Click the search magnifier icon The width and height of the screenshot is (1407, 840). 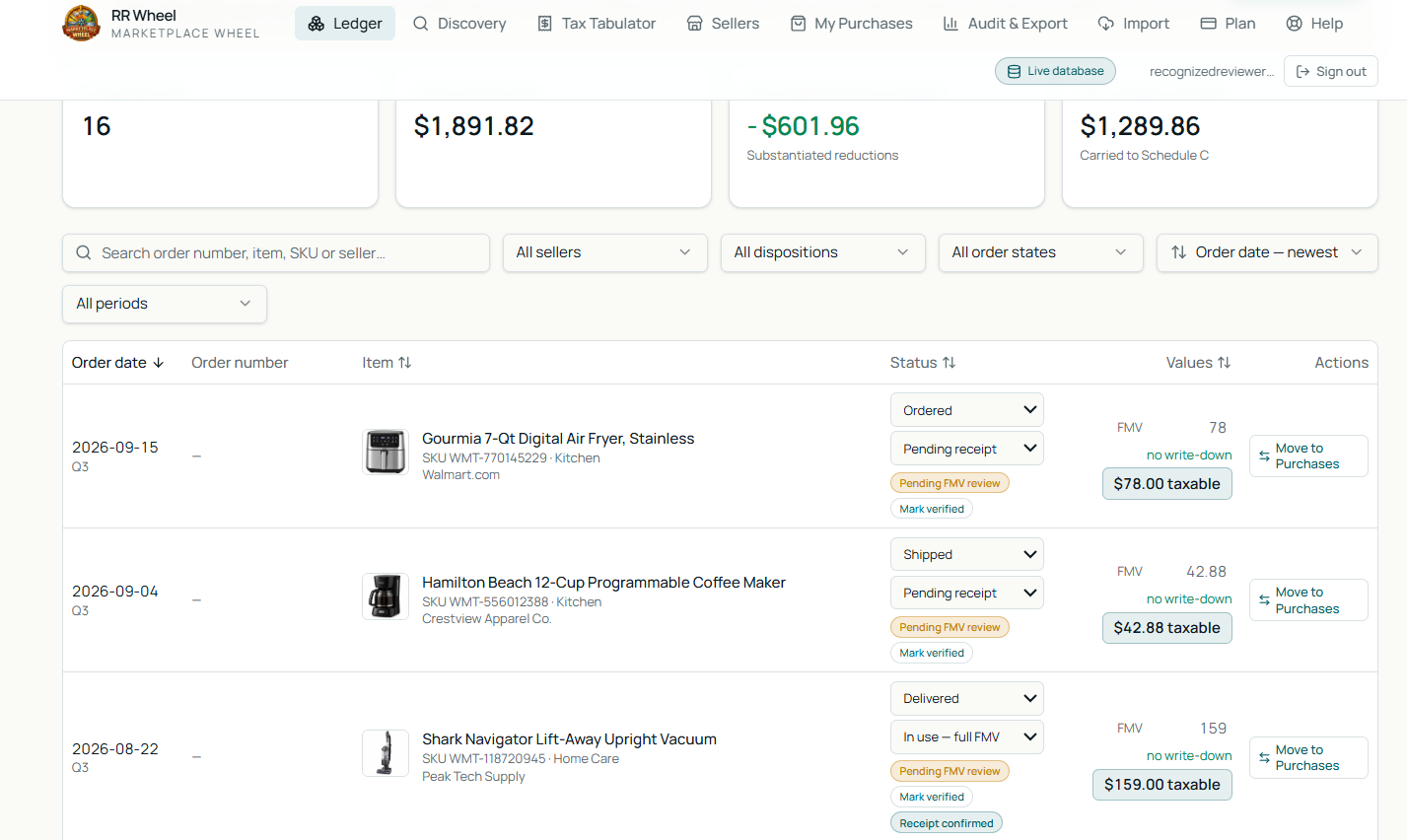pyautogui.click(x=84, y=253)
